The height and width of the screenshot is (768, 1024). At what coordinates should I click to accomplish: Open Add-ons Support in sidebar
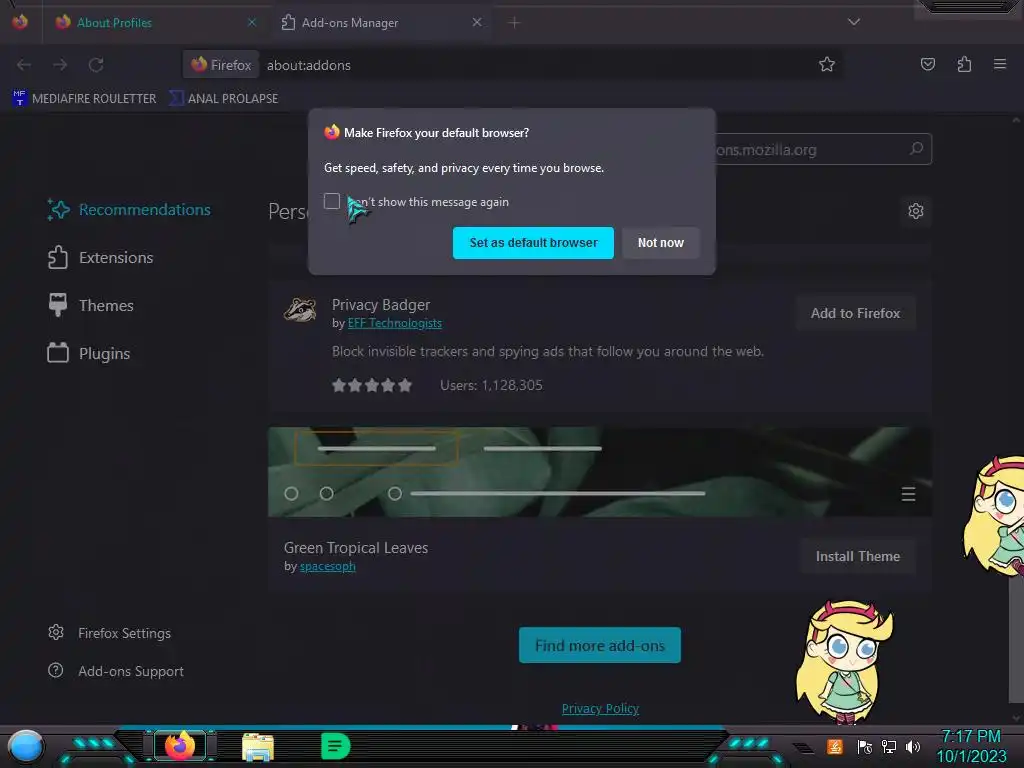coord(116,671)
